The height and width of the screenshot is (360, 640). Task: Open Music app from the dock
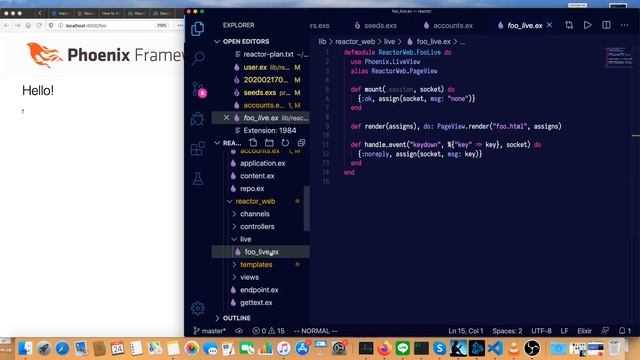point(283,348)
